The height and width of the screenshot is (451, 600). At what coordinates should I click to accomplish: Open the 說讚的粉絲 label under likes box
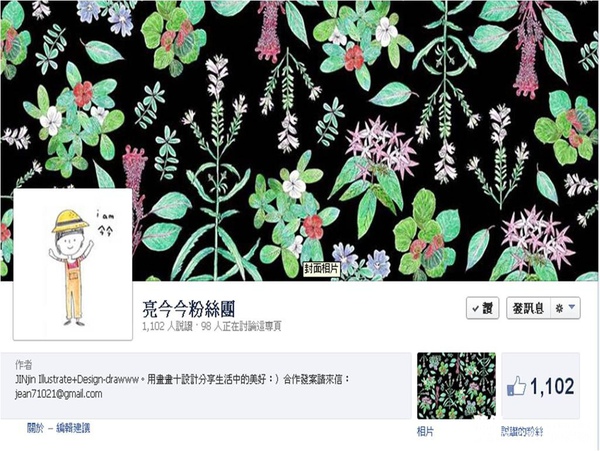[522, 432]
